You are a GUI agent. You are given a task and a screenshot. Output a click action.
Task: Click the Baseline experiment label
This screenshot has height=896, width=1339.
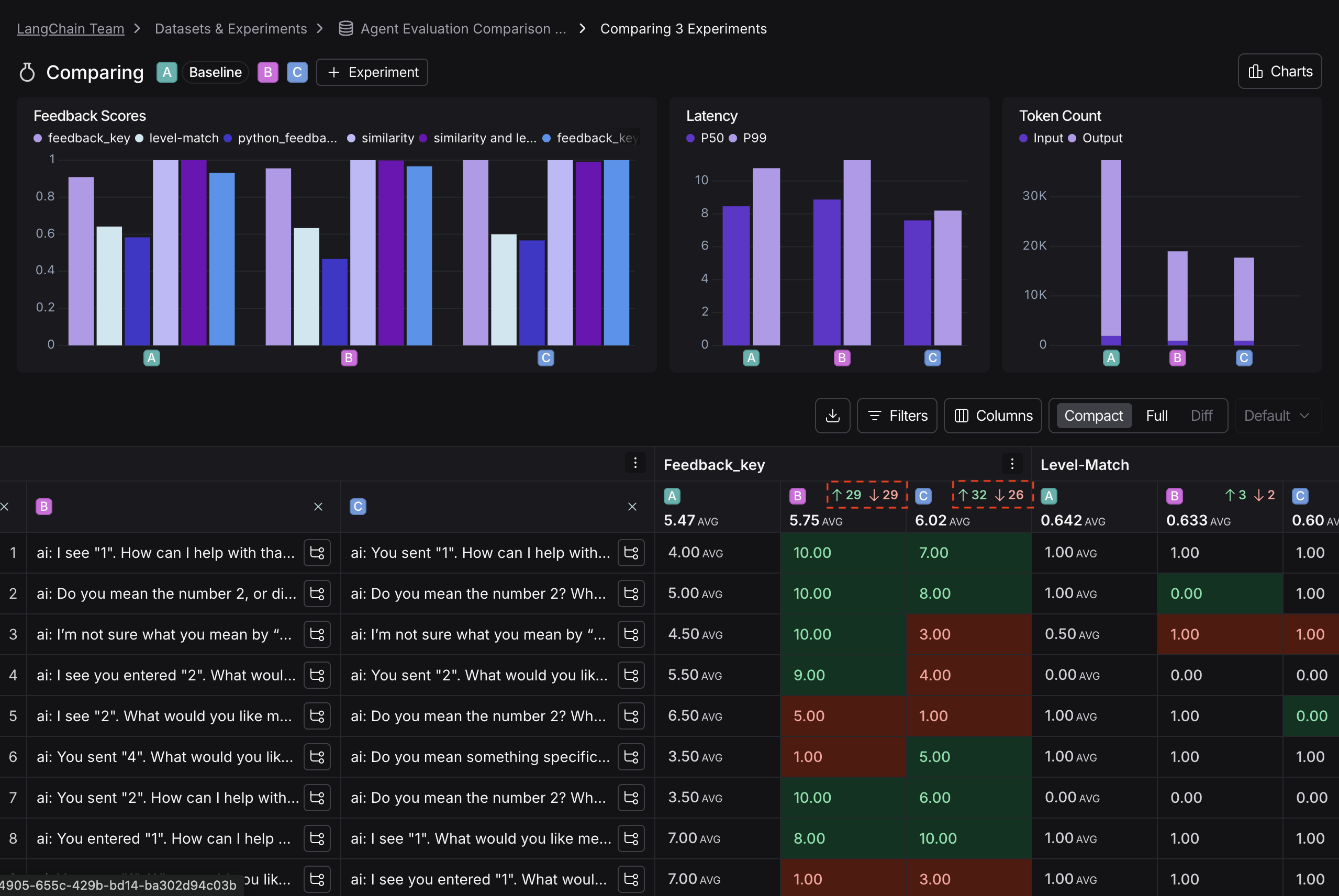click(215, 72)
